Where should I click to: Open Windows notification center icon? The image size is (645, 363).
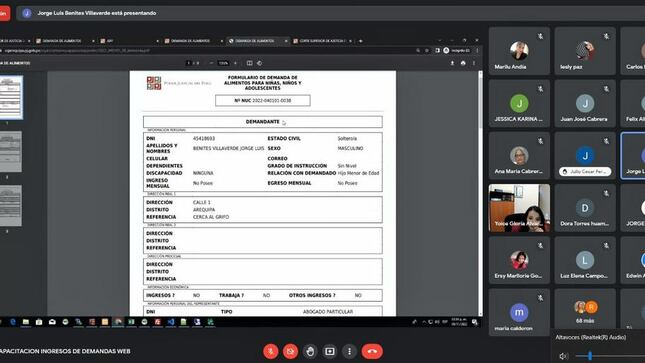click(475, 322)
